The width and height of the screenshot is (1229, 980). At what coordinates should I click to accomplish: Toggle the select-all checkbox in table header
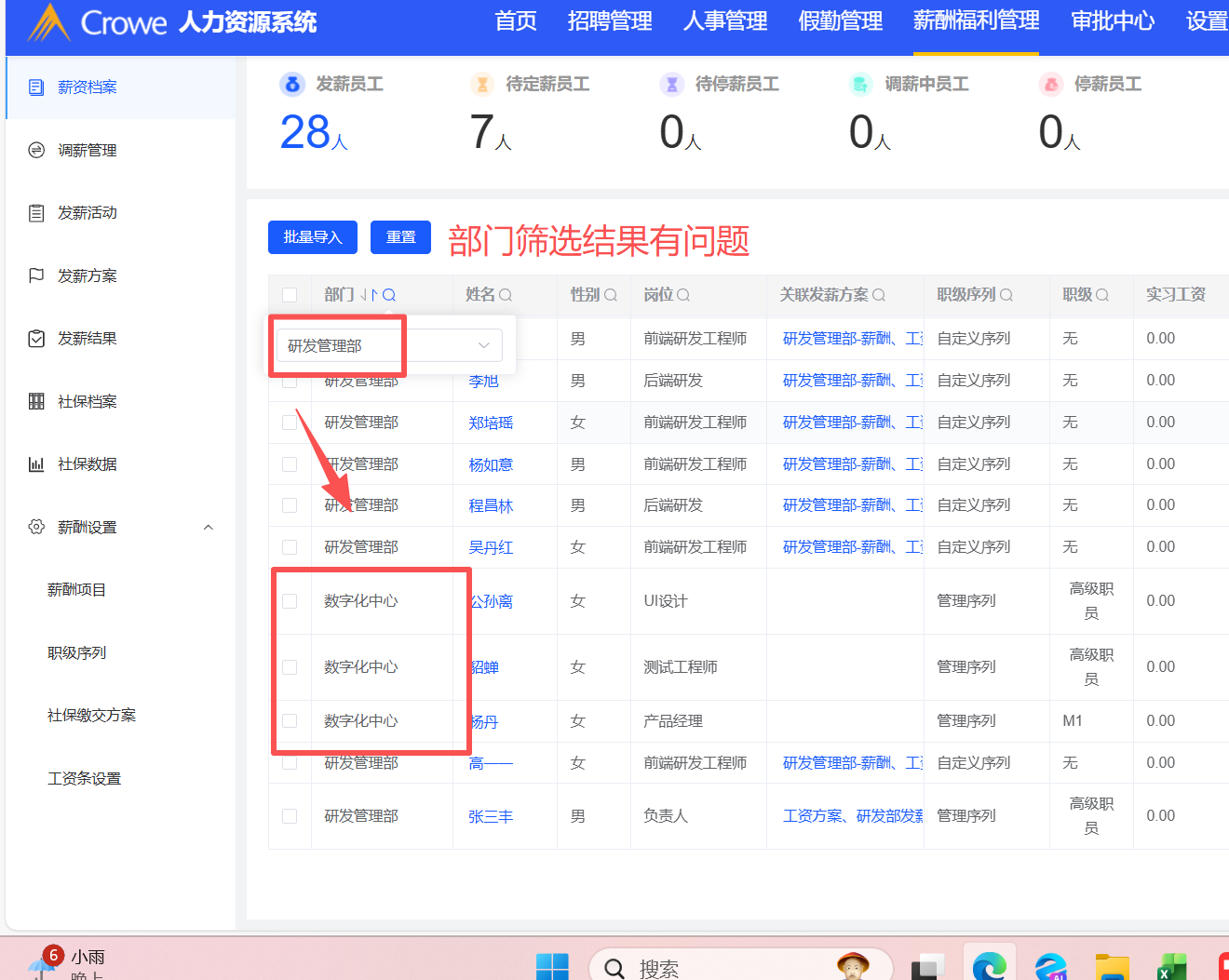[x=290, y=295]
